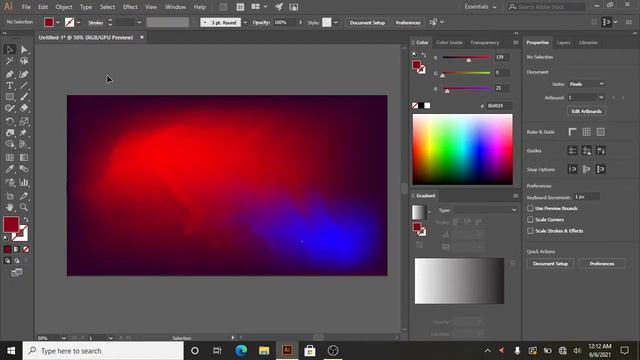Pick a color from the spectrum box

click(462, 149)
